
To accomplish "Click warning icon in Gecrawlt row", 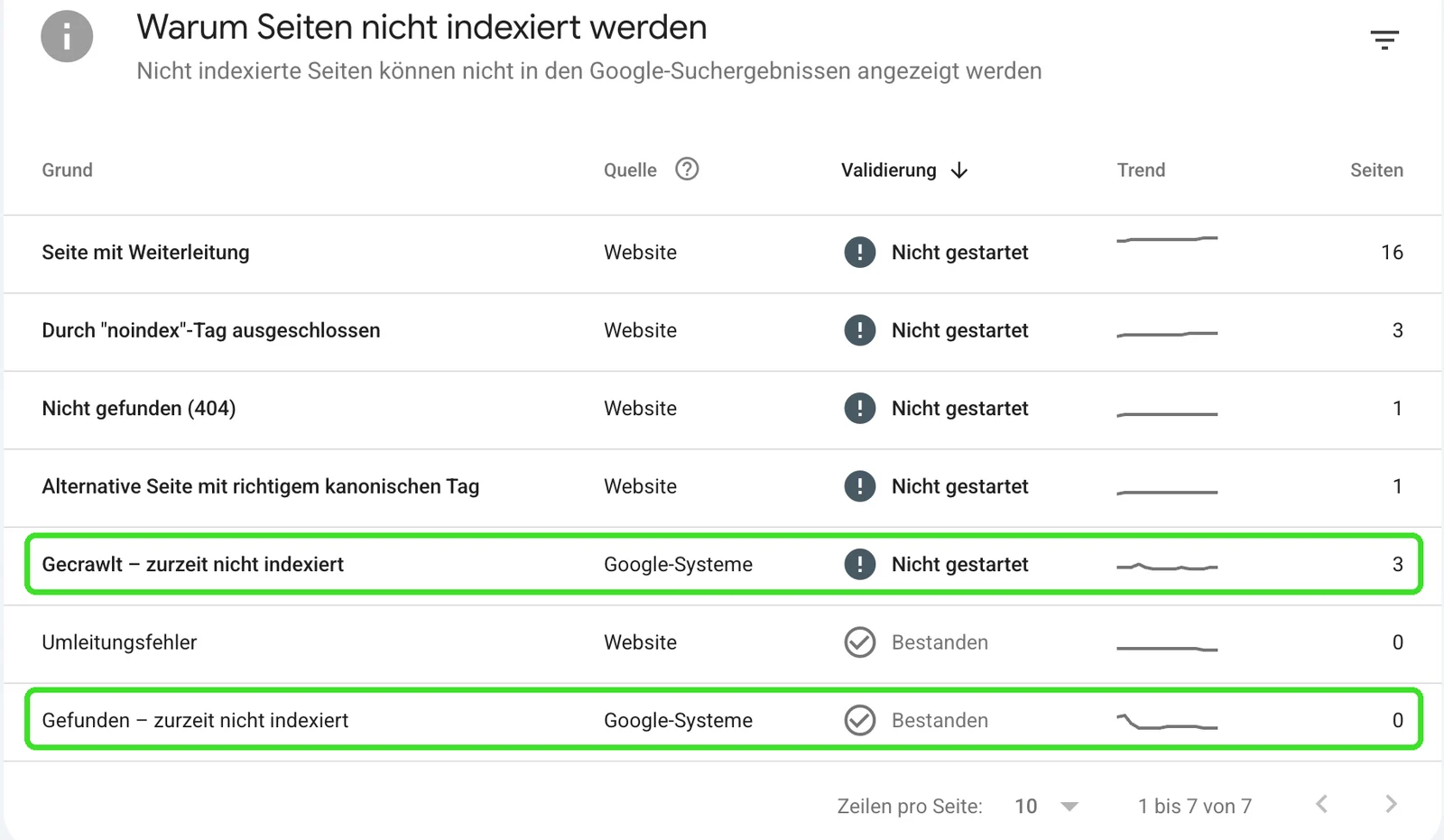I will tap(860, 564).
